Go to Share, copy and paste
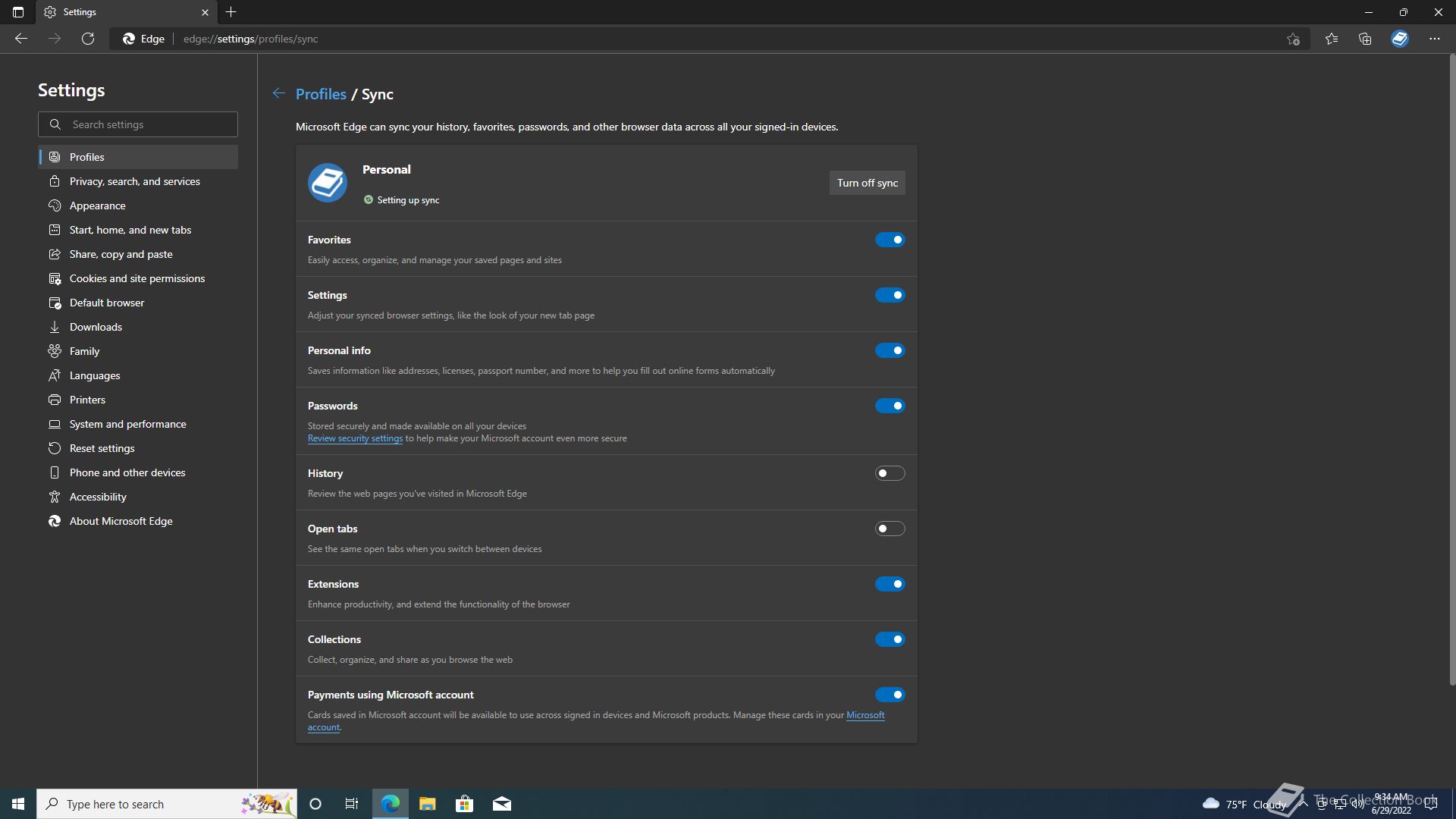The image size is (1456, 819). pyautogui.click(x=138, y=254)
